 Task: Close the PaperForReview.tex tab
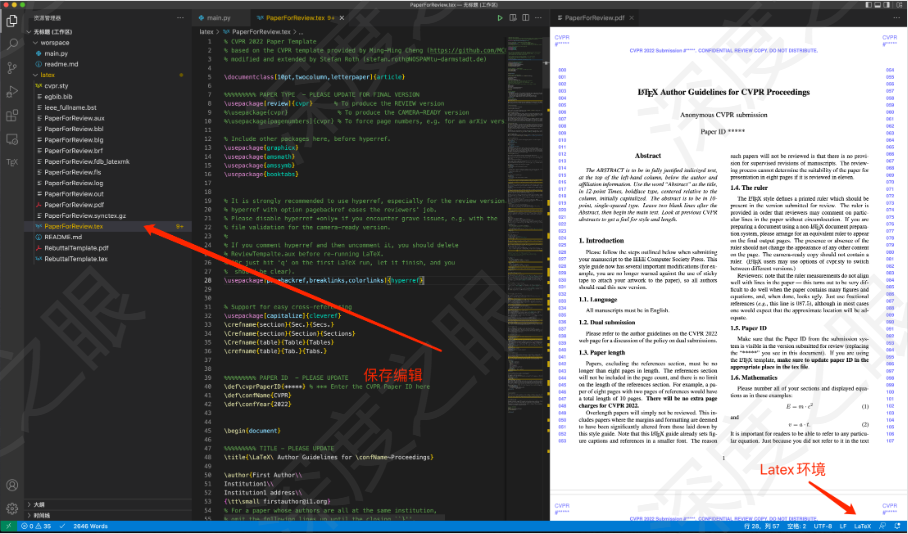click(x=342, y=18)
